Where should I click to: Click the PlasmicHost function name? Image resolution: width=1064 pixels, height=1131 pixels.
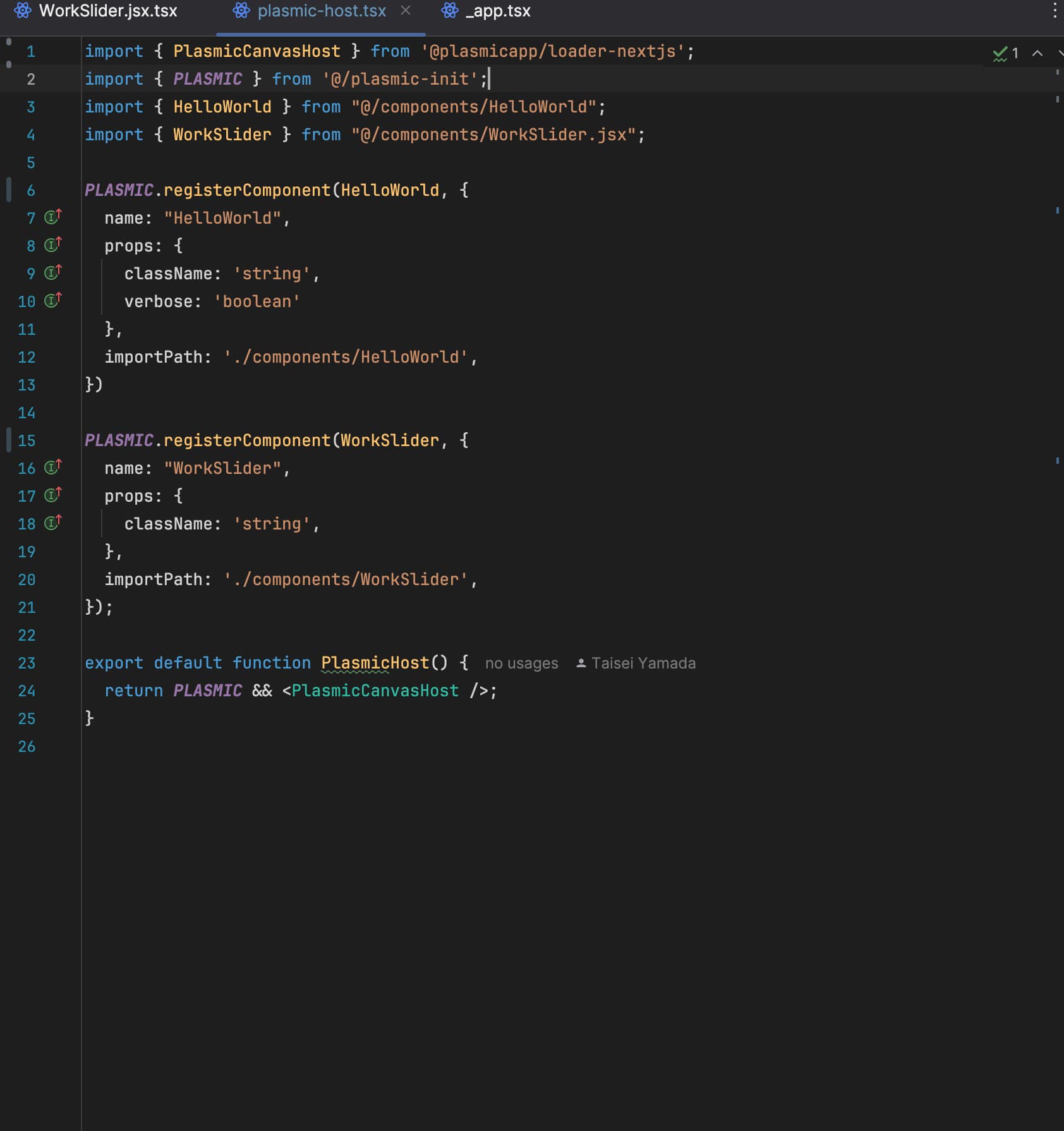coord(375,663)
